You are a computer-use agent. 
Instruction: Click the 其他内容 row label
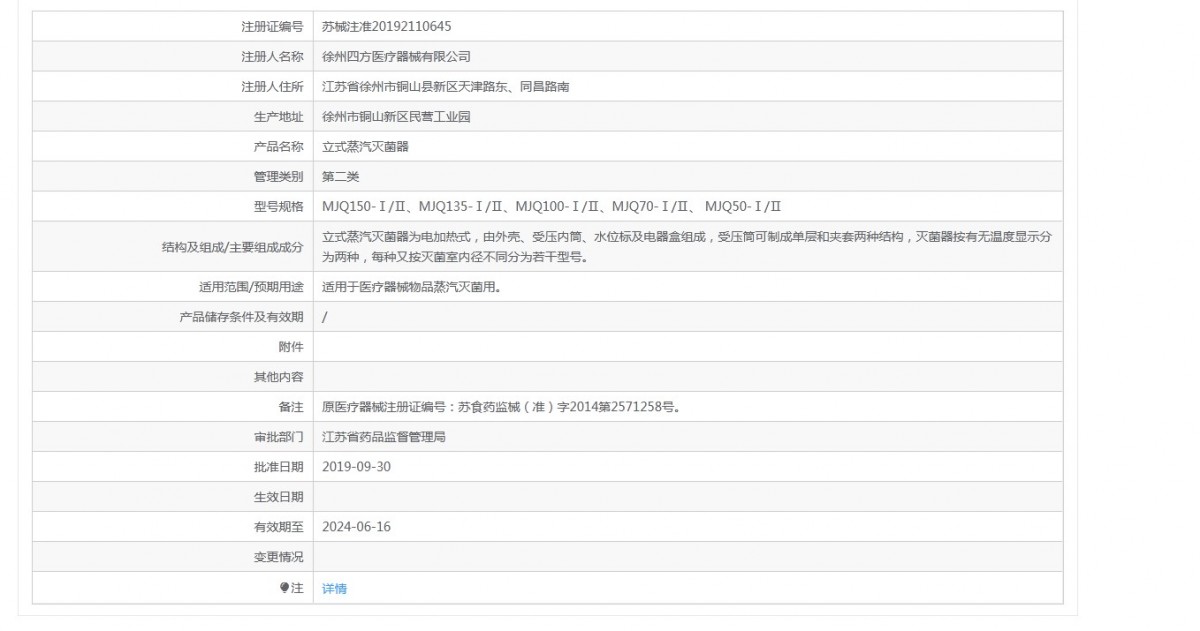coord(278,377)
